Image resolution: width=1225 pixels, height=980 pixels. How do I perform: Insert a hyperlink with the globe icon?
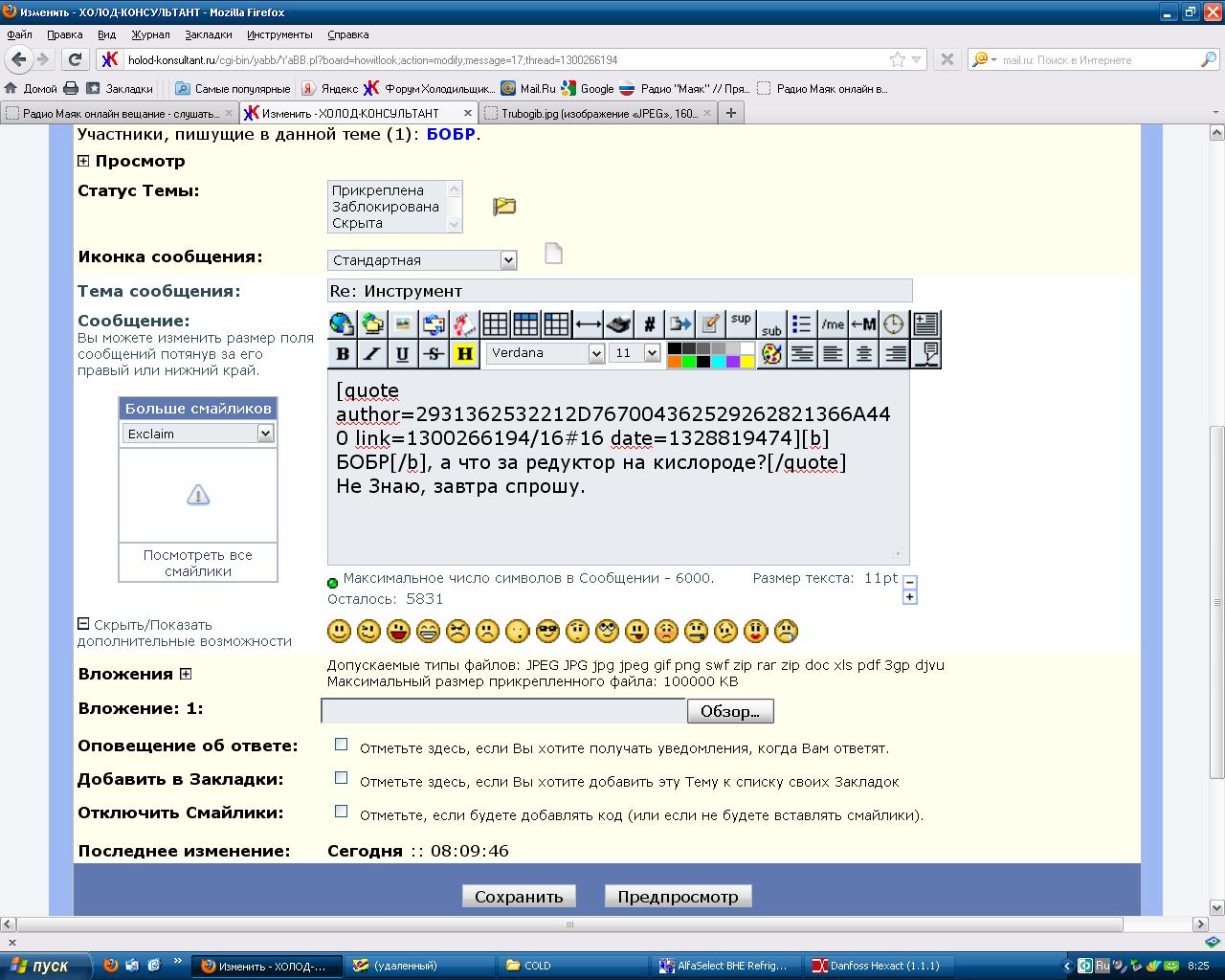point(342,324)
